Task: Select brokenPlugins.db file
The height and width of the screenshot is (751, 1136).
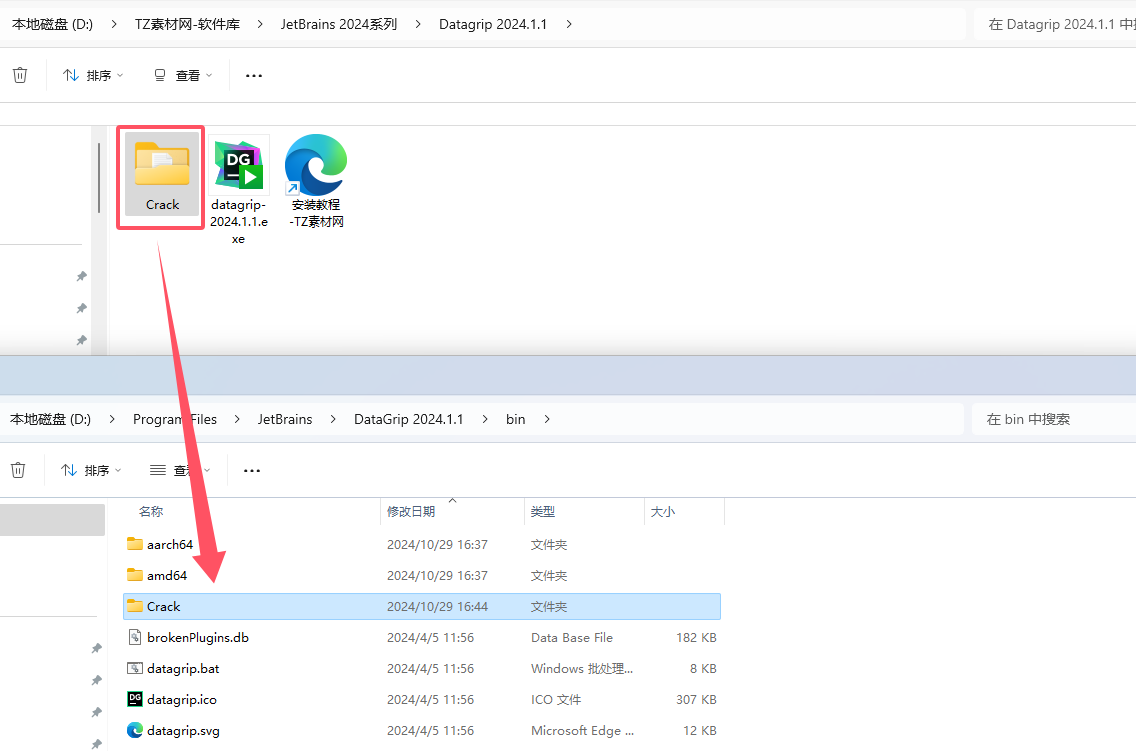Action: click(422, 638)
